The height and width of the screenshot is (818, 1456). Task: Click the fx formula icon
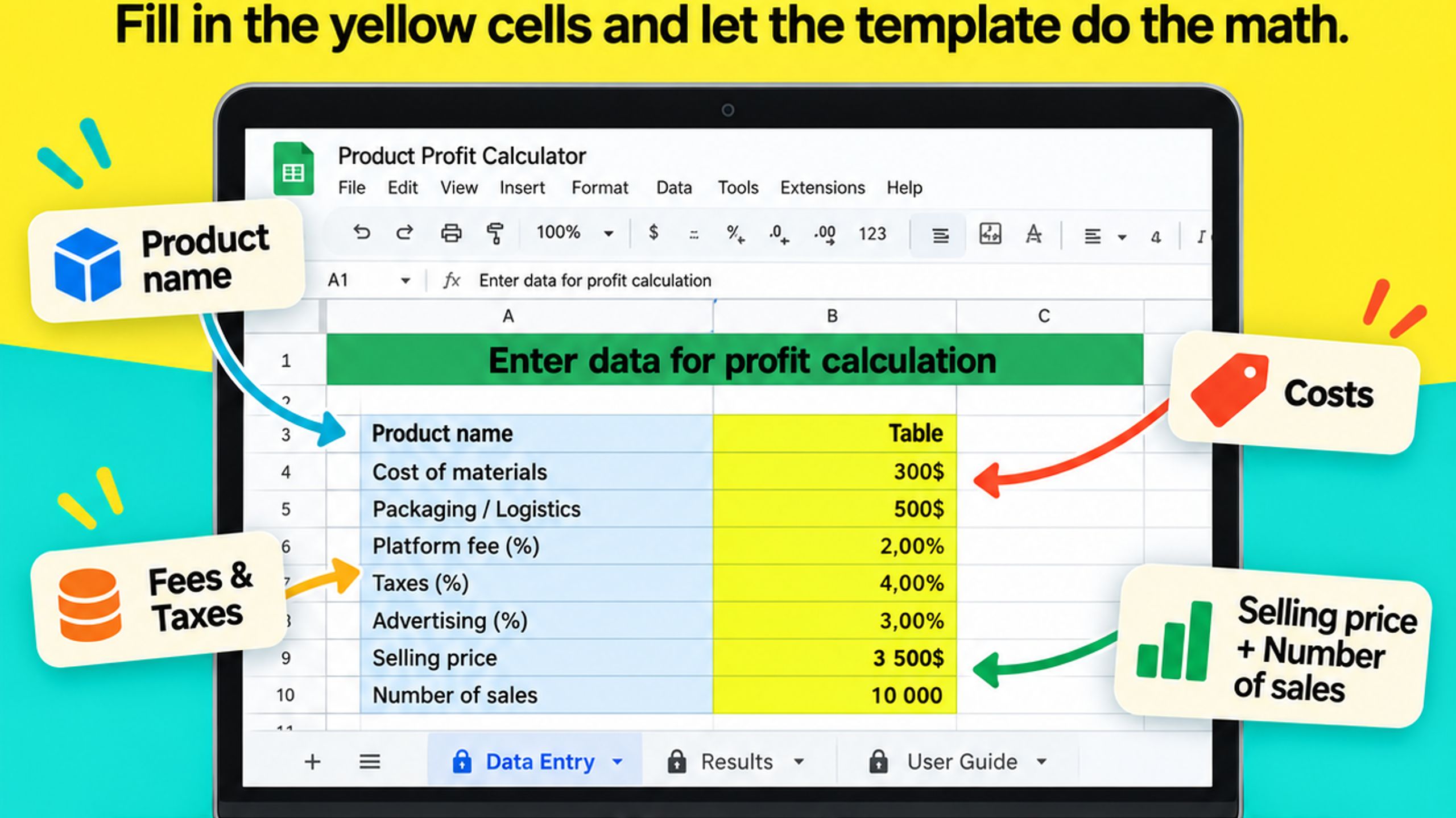[x=451, y=280]
